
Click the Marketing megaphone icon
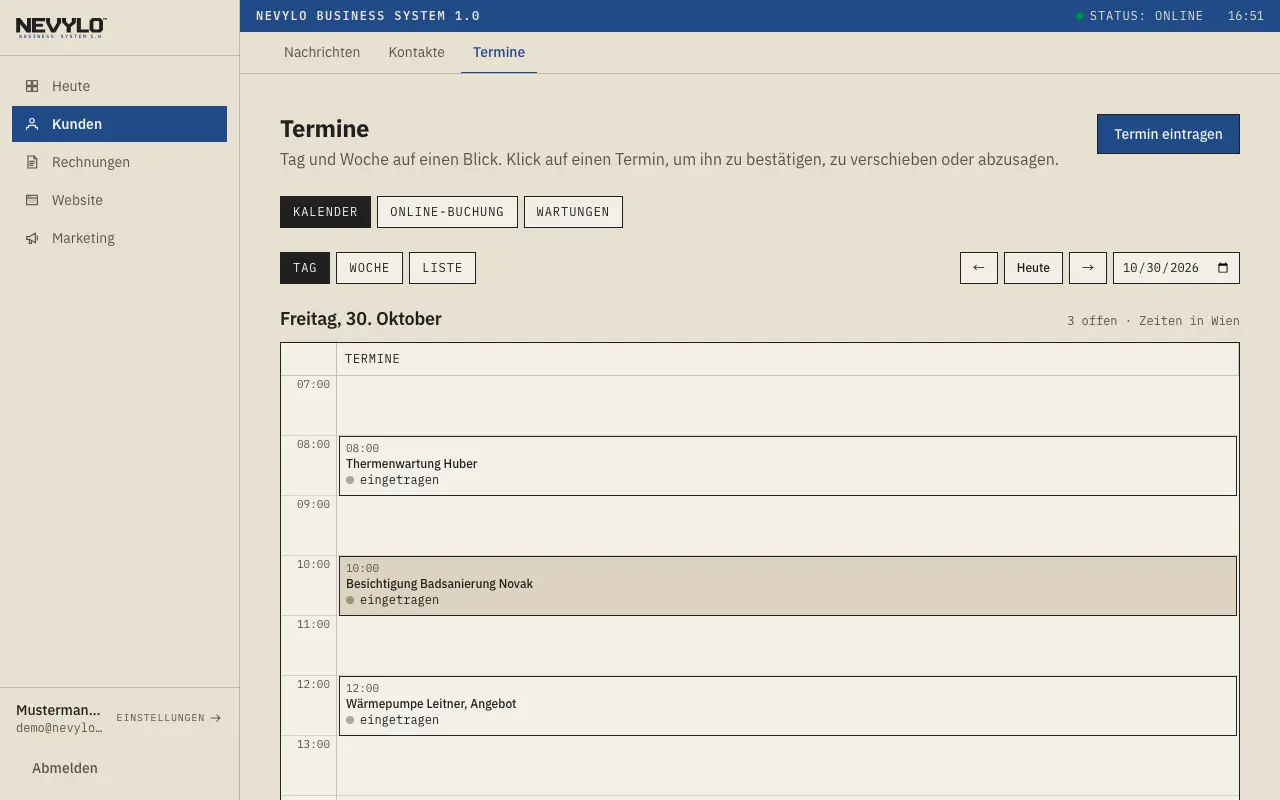click(32, 238)
